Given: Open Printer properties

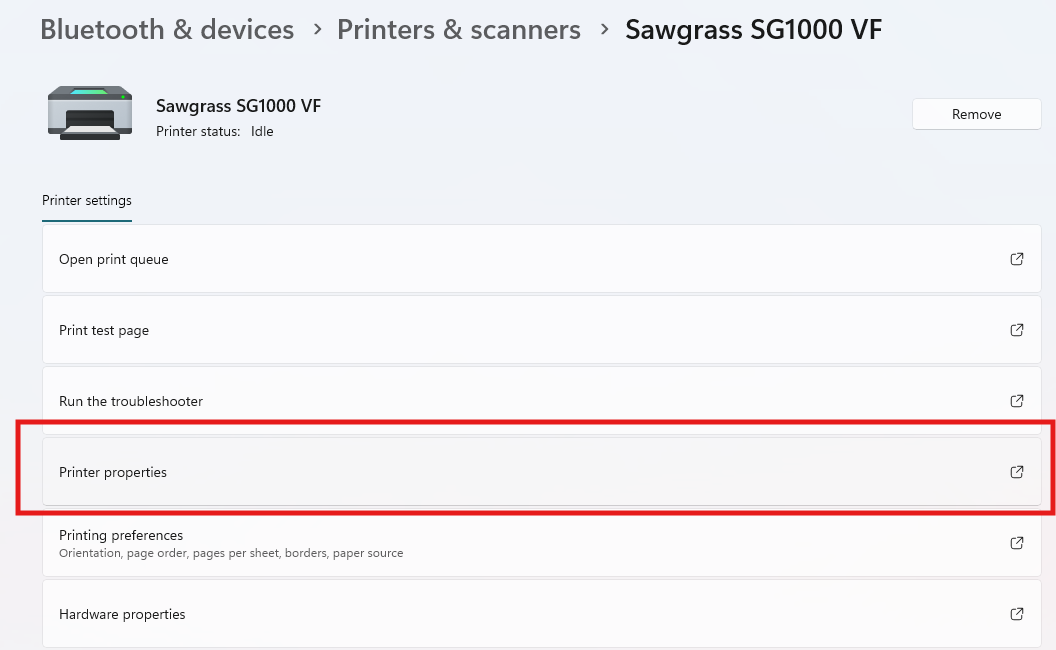Looking at the screenshot, I should pos(541,472).
